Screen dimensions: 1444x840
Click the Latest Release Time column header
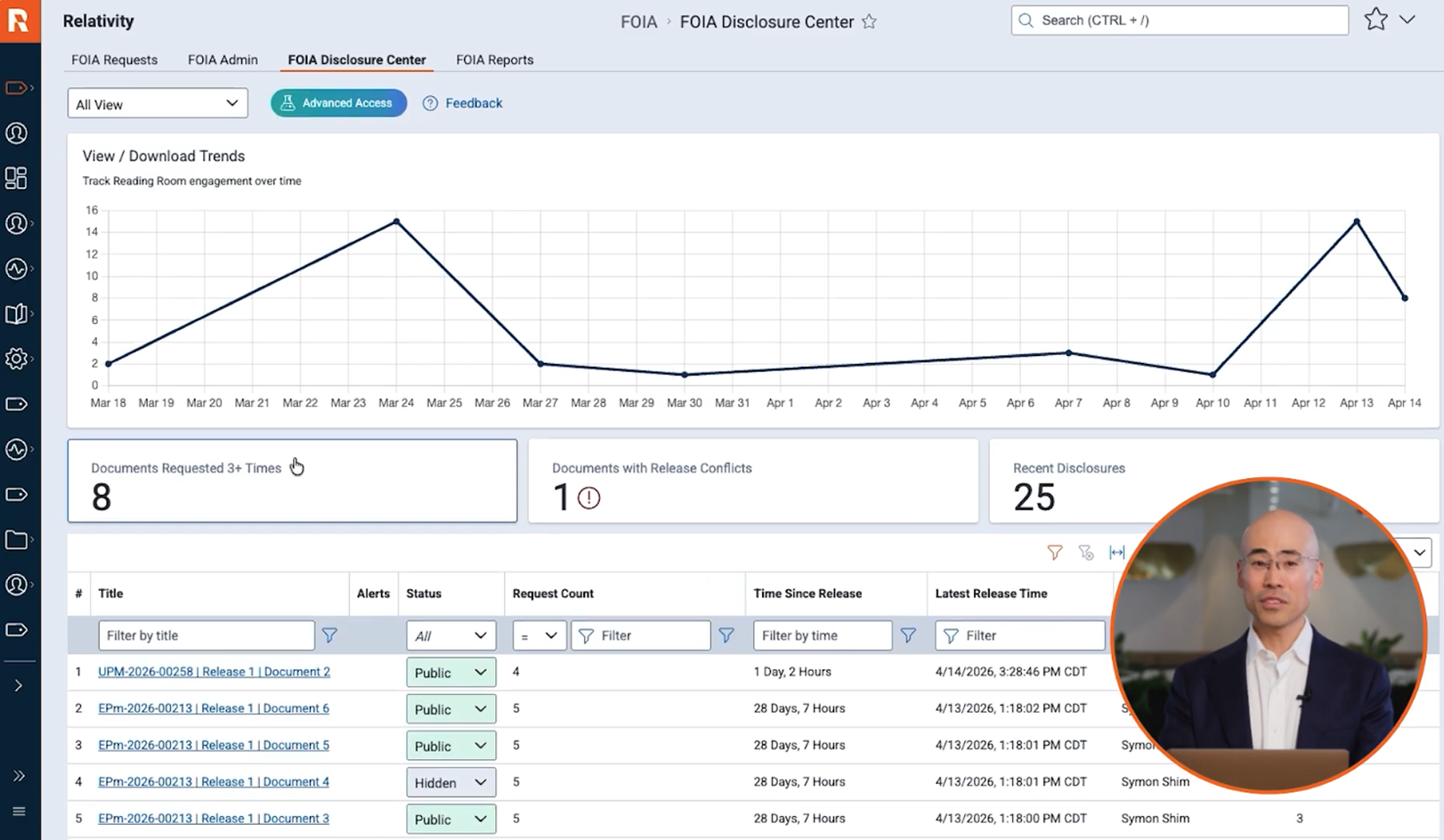click(x=991, y=594)
